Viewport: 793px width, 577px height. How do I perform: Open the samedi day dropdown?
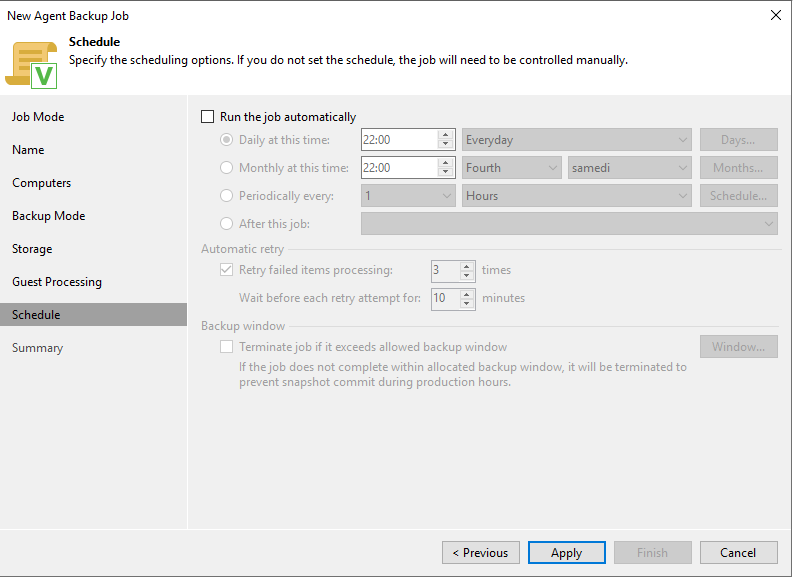pos(629,168)
